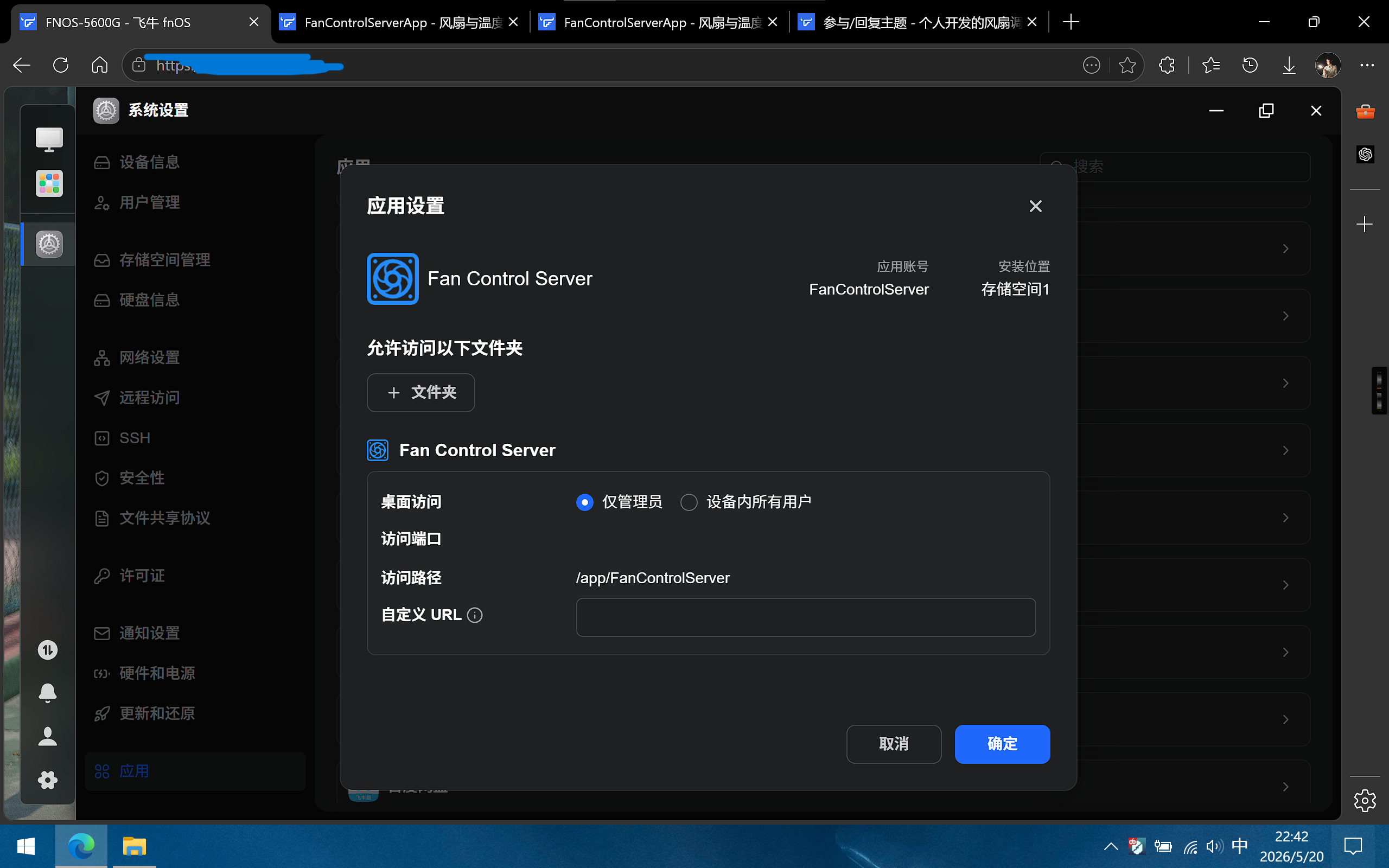Click the /app/FanControlServer path text
1389x868 pixels.
[x=653, y=578]
